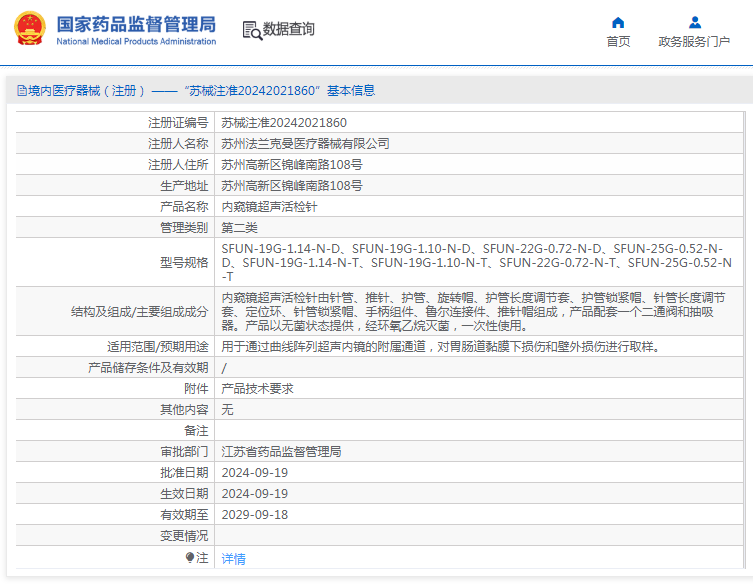Click 2024-09-19 in 生效日期 row
753x587 pixels.
tap(255, 494)
